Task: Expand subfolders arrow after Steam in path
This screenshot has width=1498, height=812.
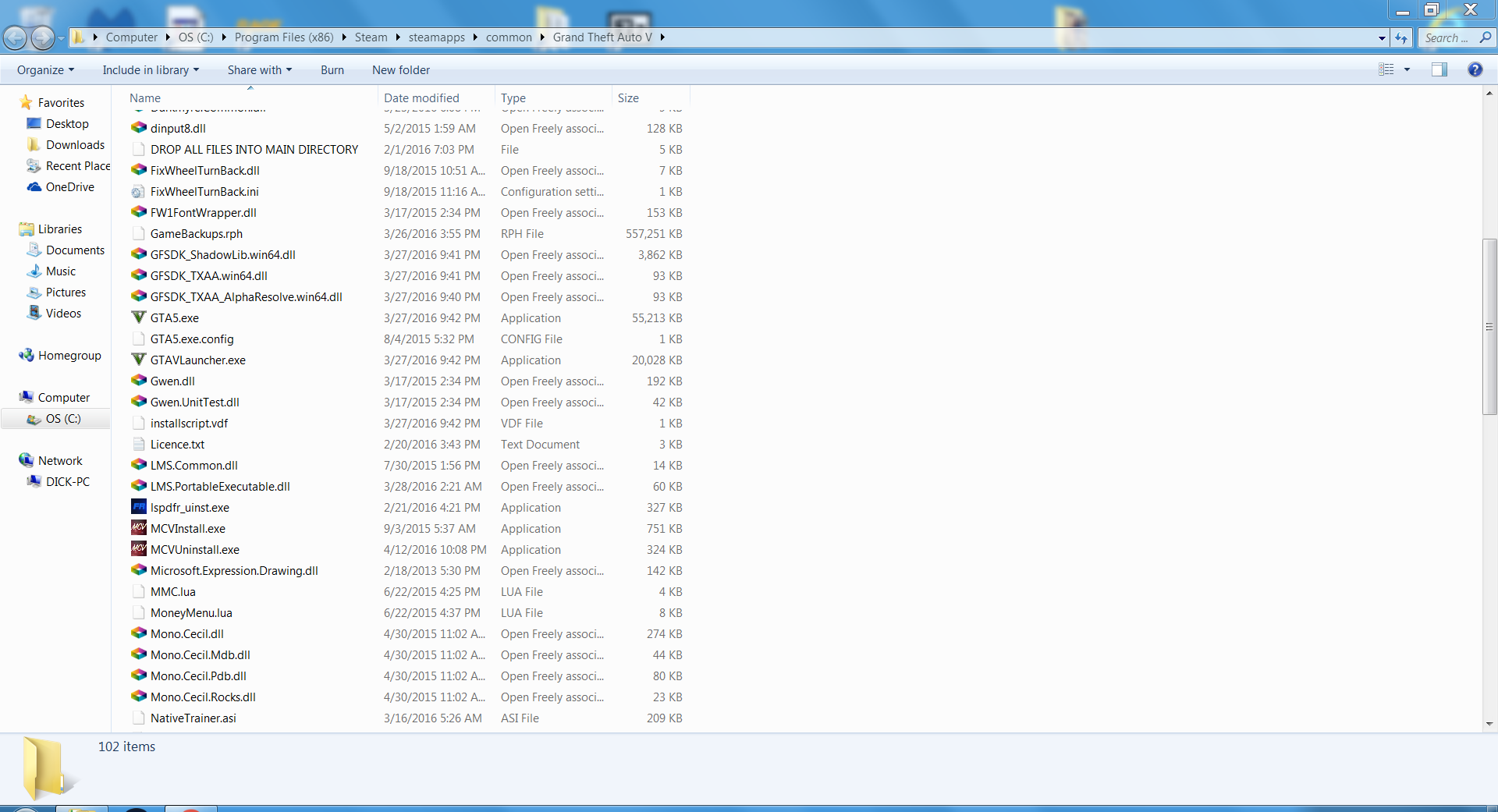Action: click(398, 37)
